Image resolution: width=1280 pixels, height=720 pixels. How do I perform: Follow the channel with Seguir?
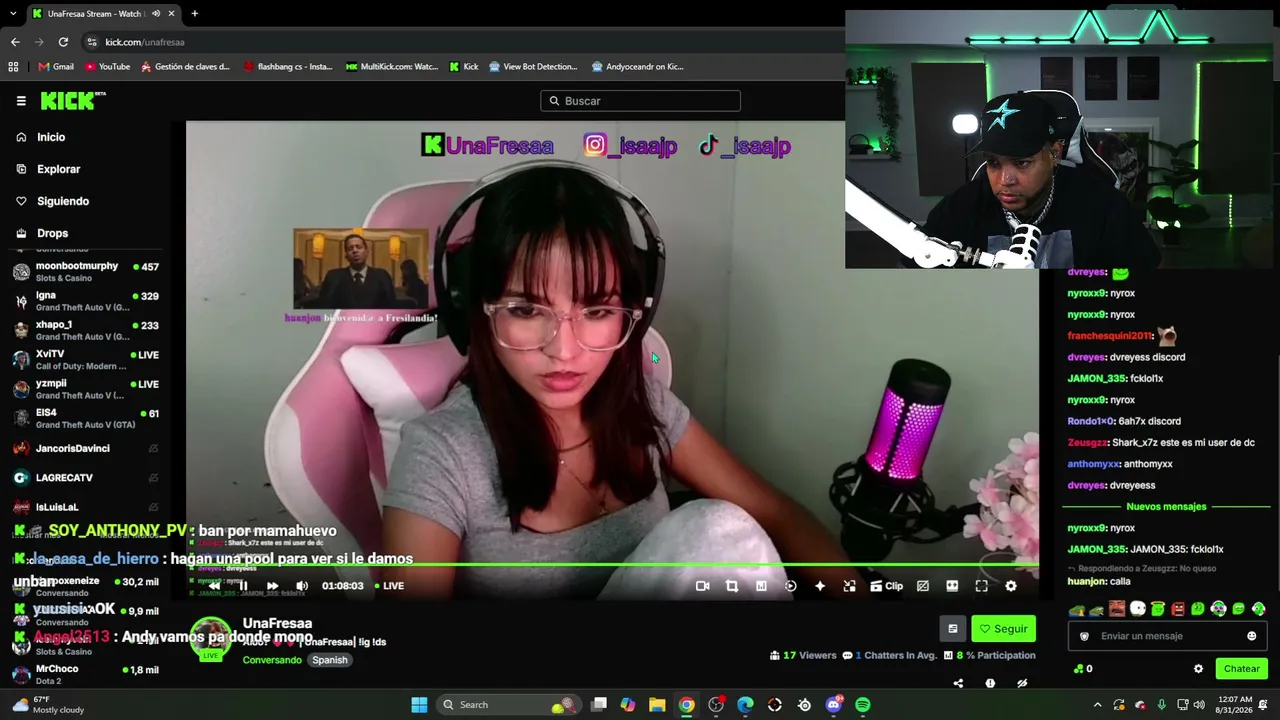[x=1003, y=629]
